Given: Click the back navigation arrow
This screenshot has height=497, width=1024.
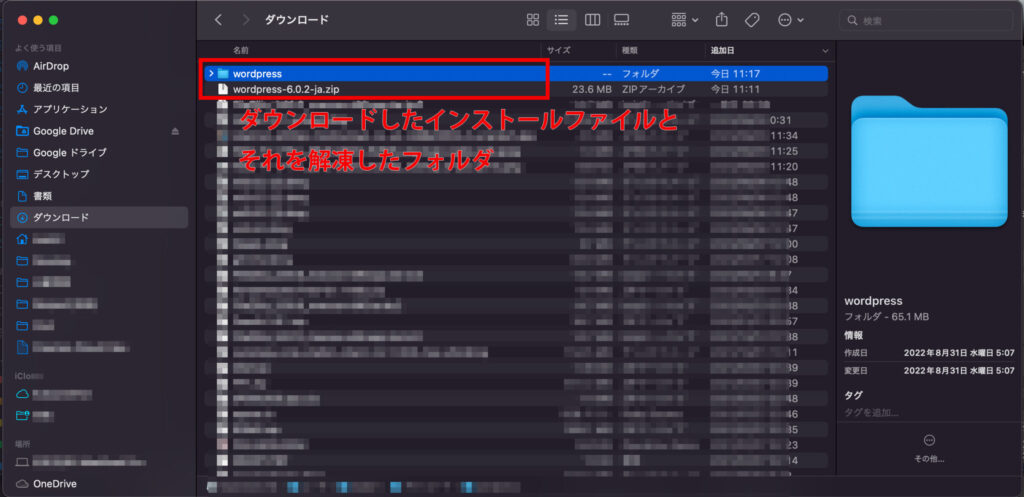Looking at the screenshot, I should click(x=219, y=20).
